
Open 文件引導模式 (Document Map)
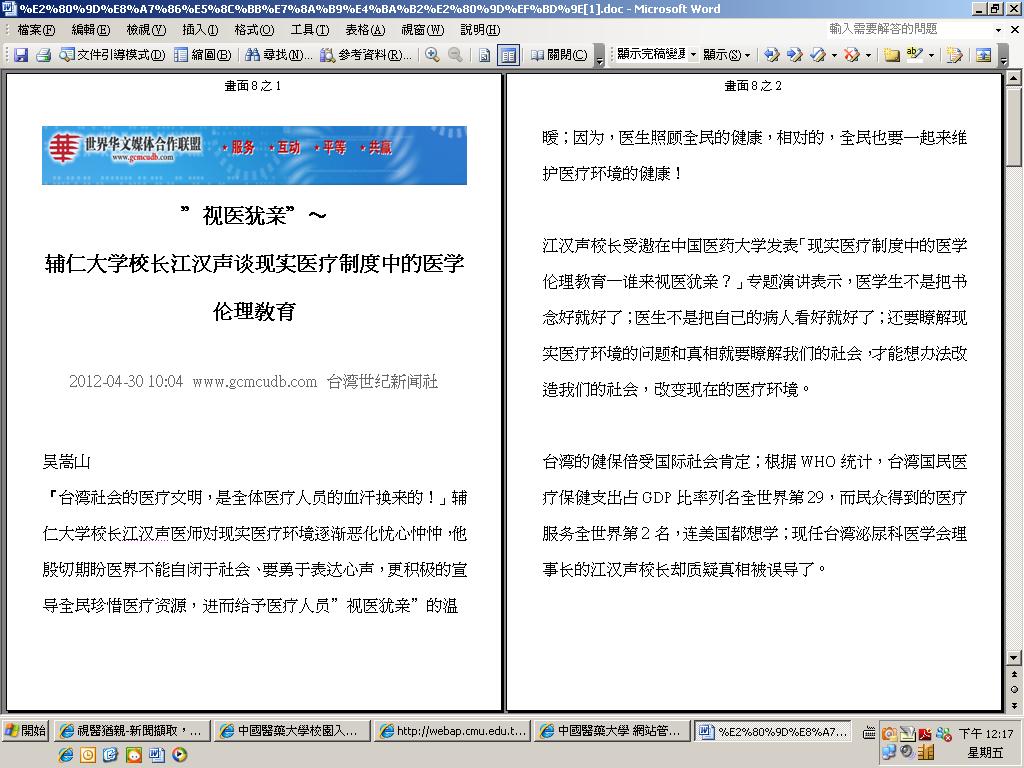112,55
